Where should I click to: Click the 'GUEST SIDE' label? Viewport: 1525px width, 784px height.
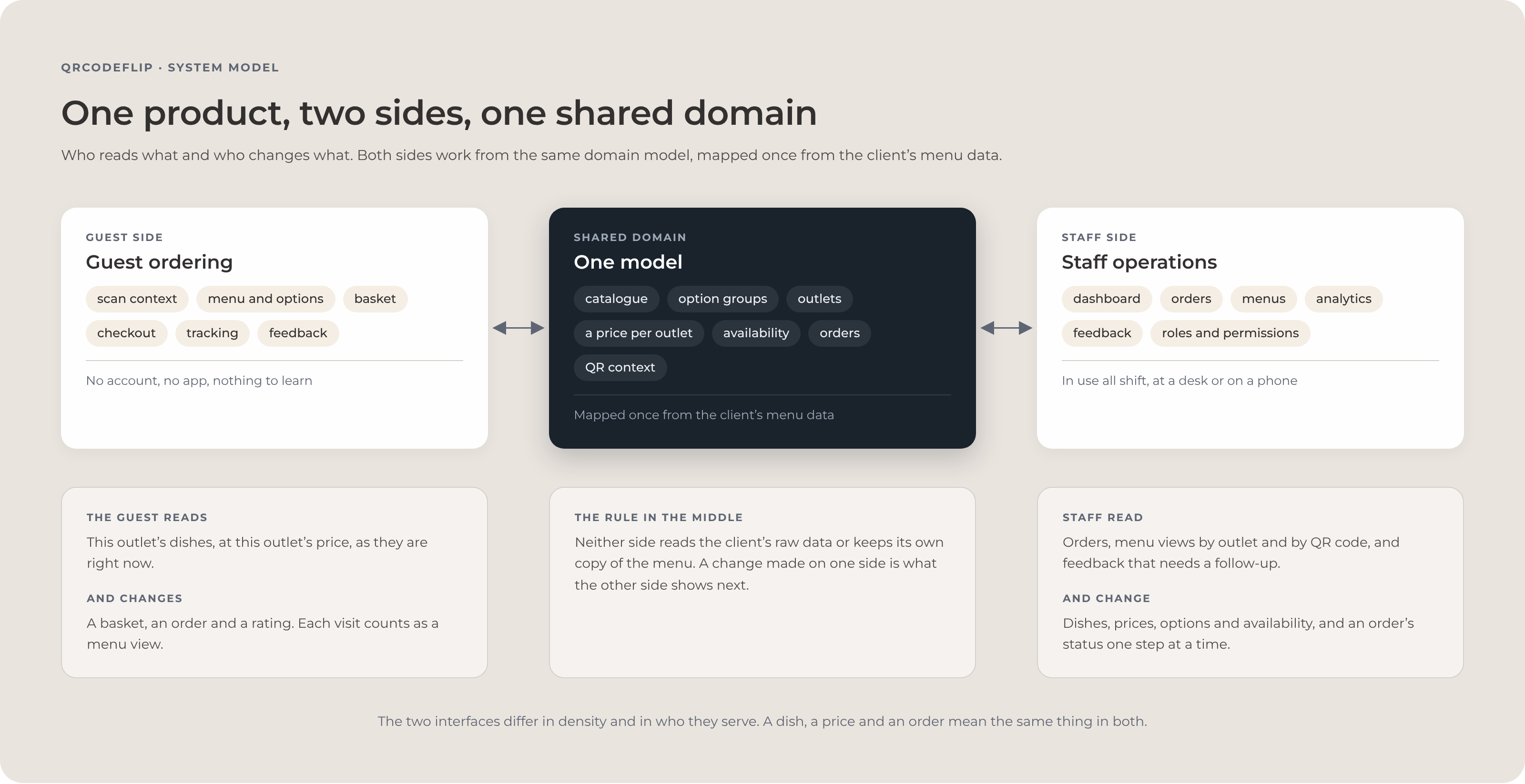pyautogui.click(x=124, y=237)
